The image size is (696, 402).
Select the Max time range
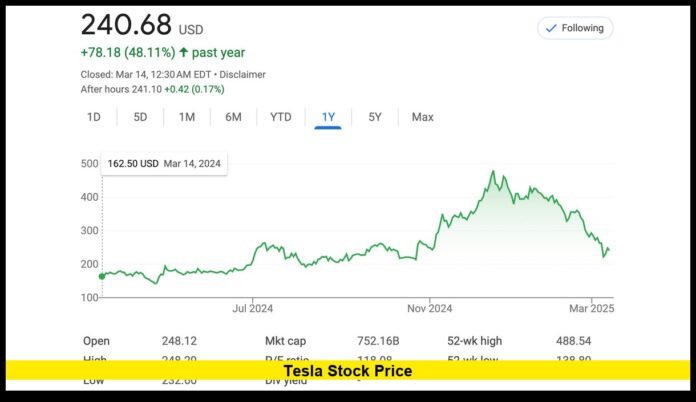click(x=422, y=117)
